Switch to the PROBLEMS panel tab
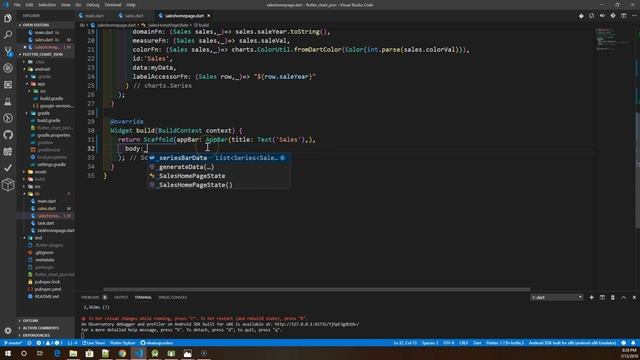Image resolution: width=640 pixels, height=360 pixels. [x=90, y=298]
